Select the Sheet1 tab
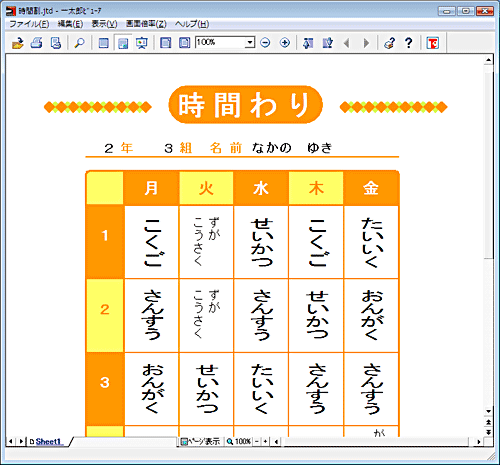The image size is (500, 465). point(48,442)
